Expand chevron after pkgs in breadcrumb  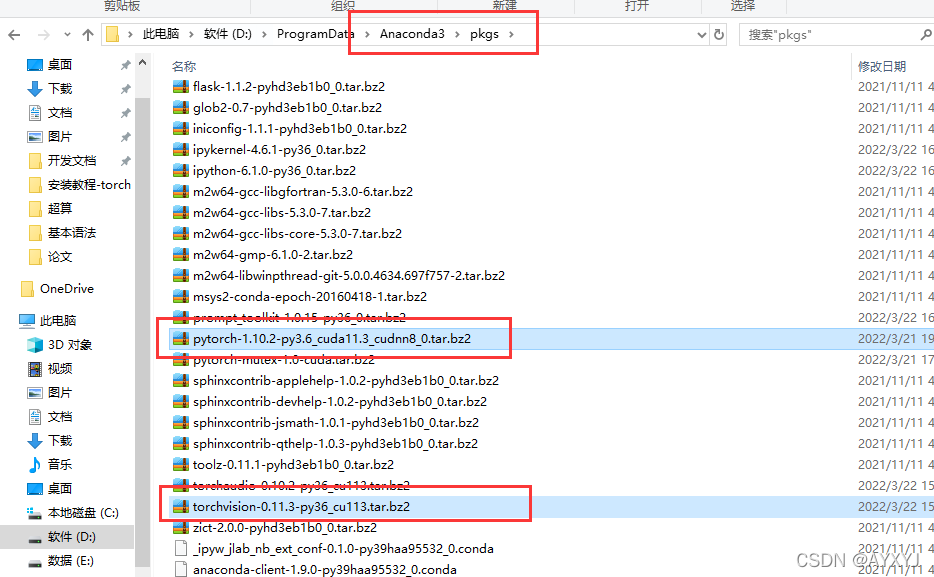pyautogui.click(x=512, y=35)
